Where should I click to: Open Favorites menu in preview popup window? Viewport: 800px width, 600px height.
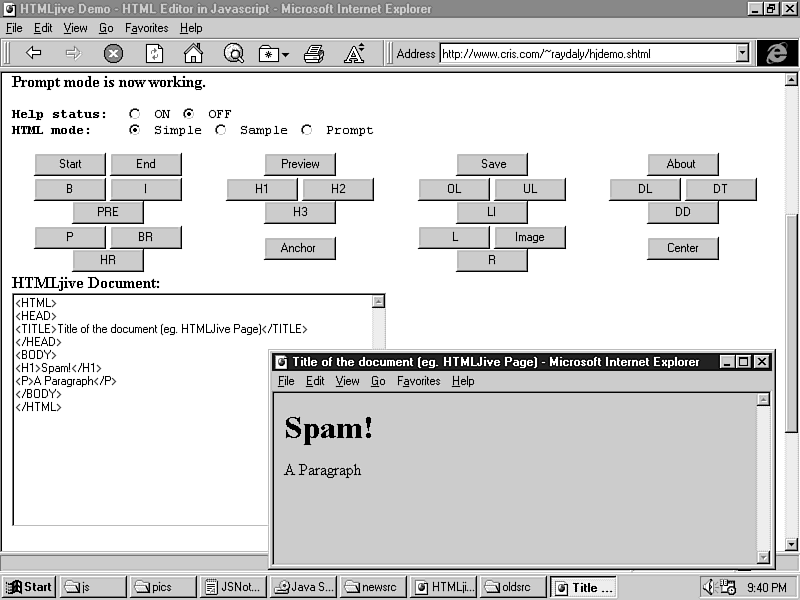pyautogui.click(x=418, y=381)
